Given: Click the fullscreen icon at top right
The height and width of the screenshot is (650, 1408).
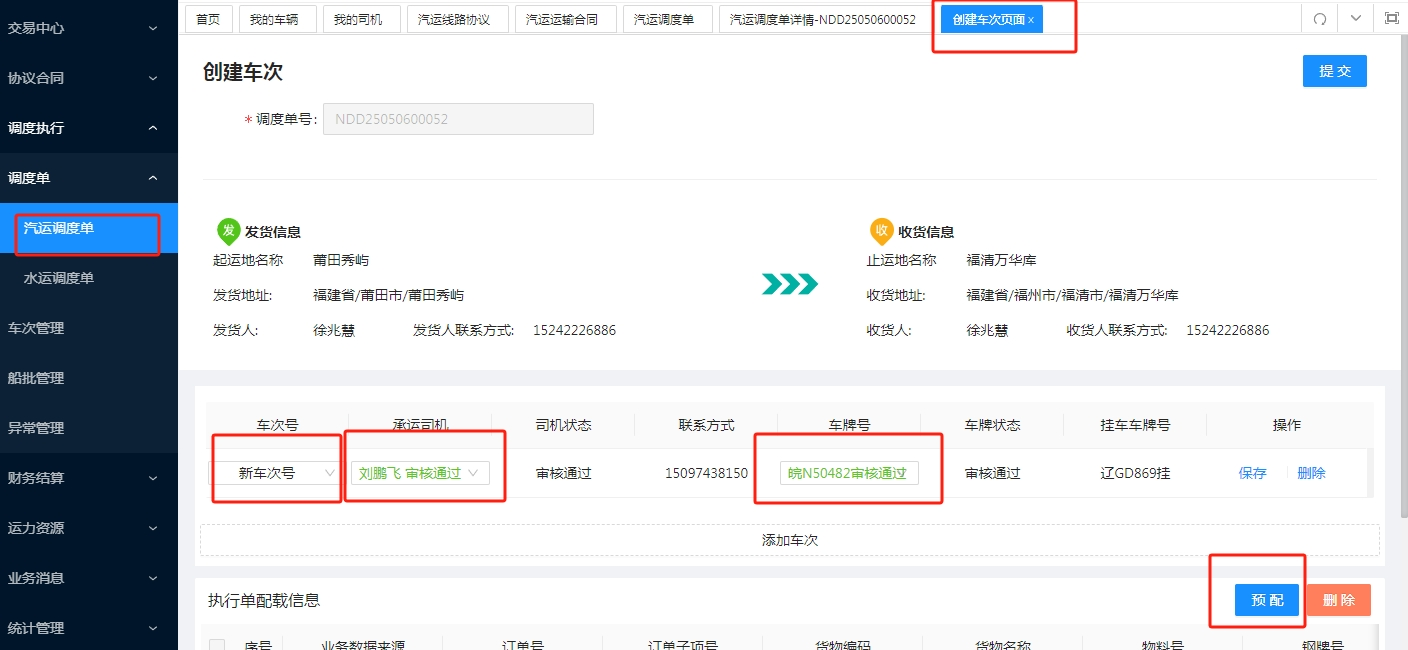Looking at the screenshot, I should tap(1391, 18).
